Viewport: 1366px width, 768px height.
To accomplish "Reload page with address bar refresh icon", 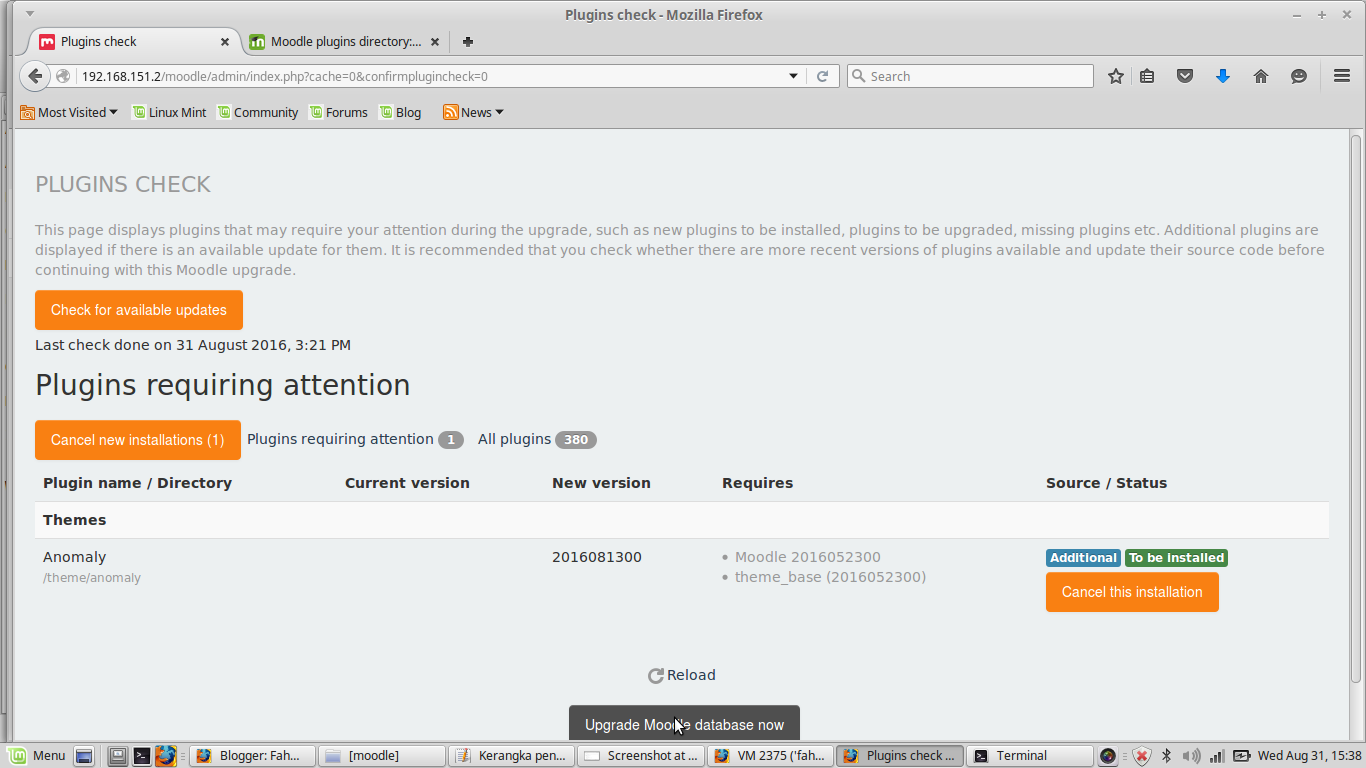I will [823, 76].
